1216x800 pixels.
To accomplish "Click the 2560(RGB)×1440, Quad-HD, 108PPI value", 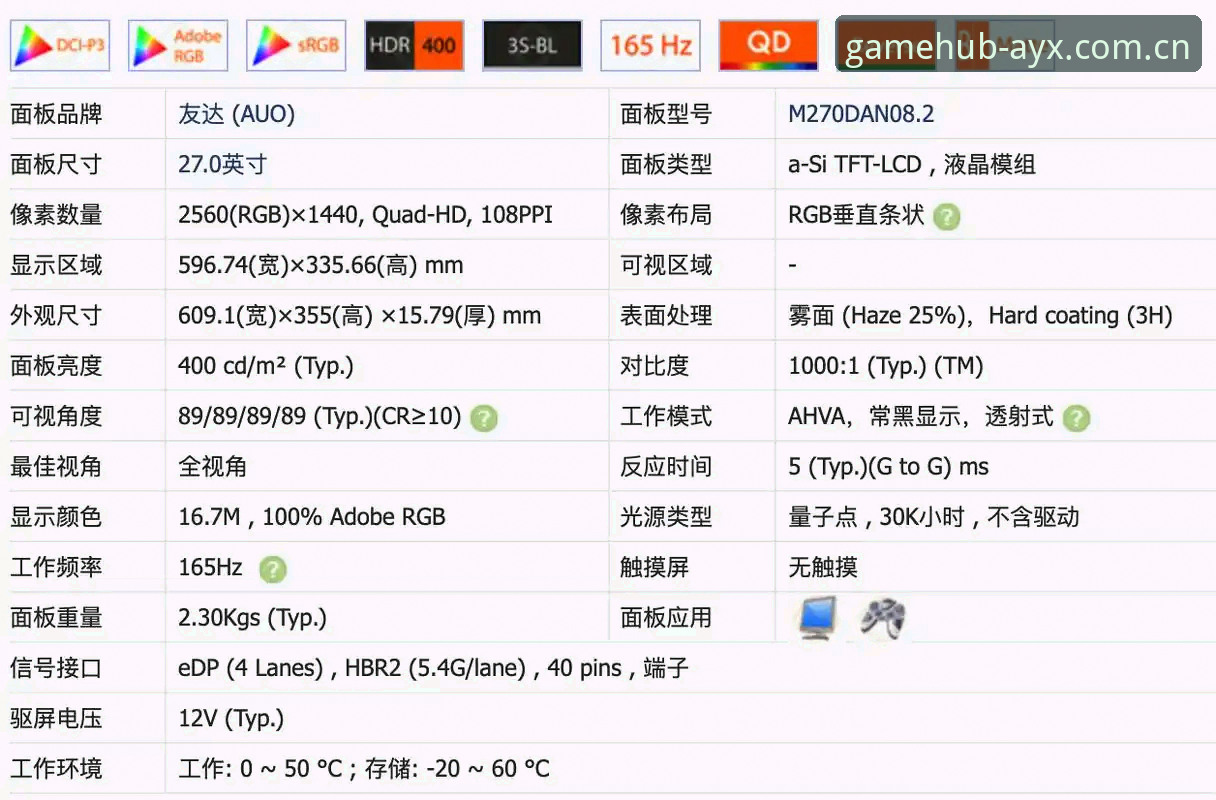I will point(365,215).
